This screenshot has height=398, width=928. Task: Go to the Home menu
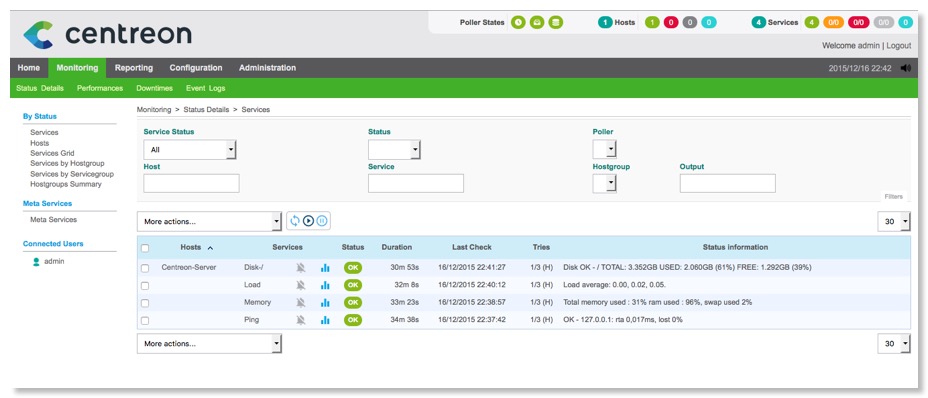(28, 68)
